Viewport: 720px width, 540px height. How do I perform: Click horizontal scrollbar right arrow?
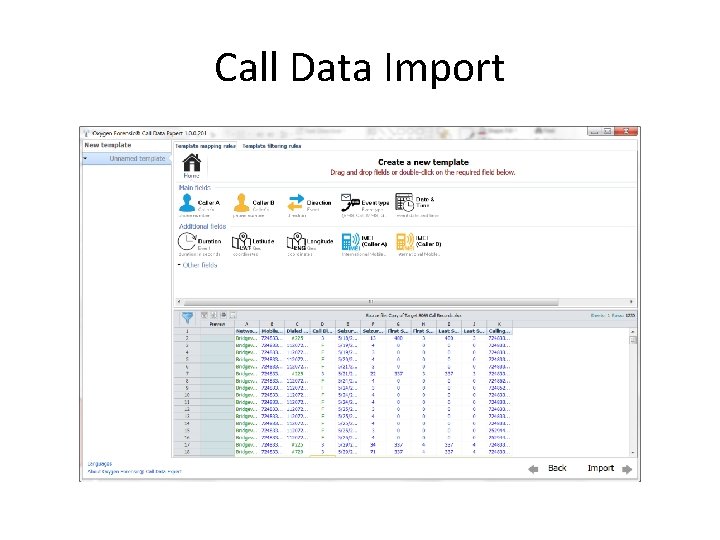[x=631, y=302]
